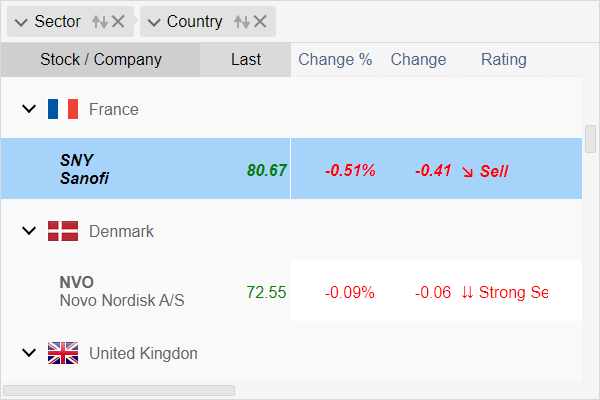Image resolution: width=600 pixels, height=400 pixels.
Task: Click the France flag icon
Action: coord(62,109)
